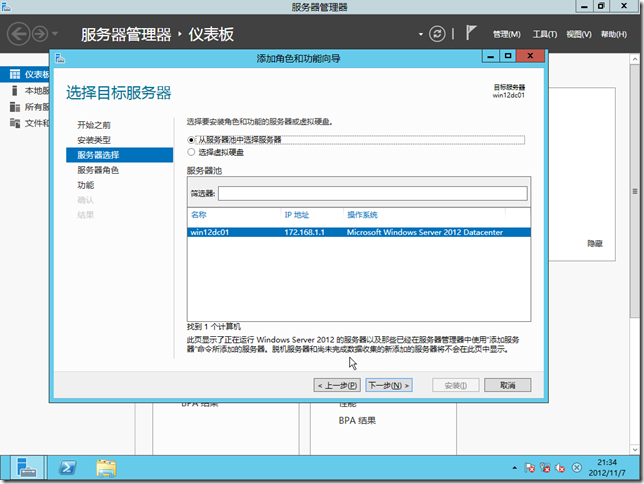Click the 筛选器 filter input field
Image resolution: width=644 pixels, height=484 pixels.
point(373,193)
